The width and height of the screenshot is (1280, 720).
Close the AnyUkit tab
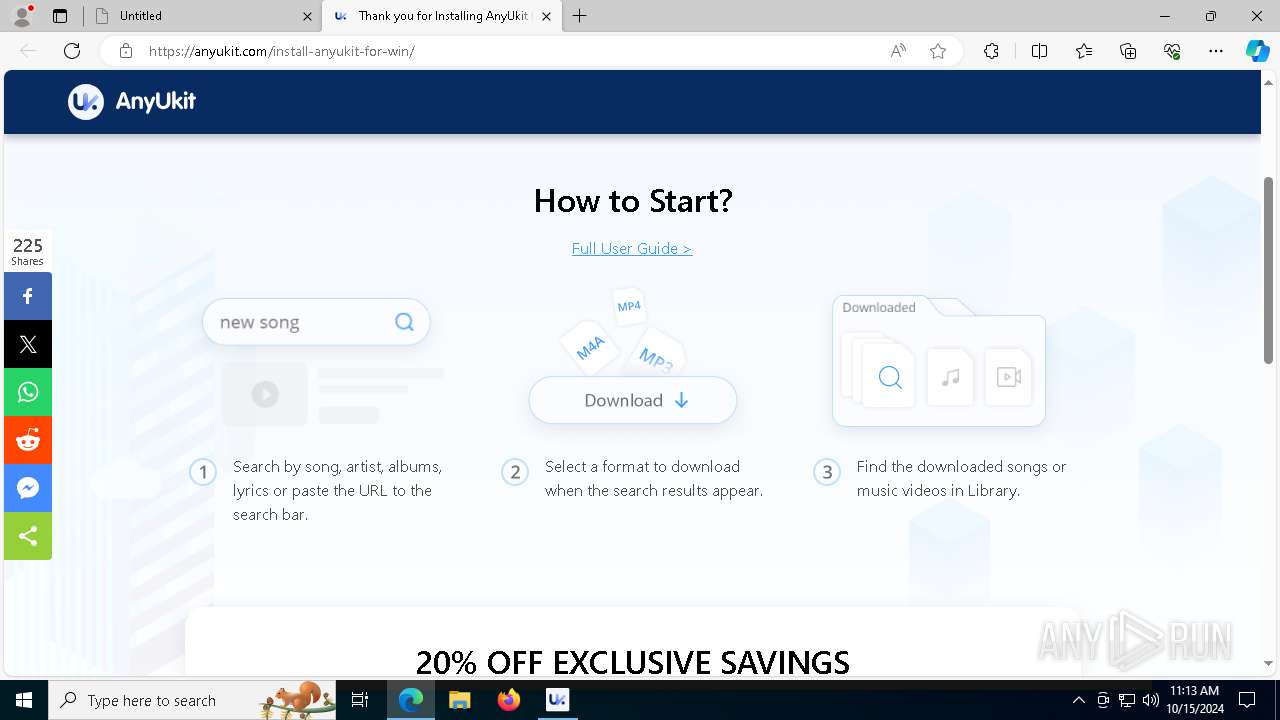pyautogui.click(x=546, y=16)
